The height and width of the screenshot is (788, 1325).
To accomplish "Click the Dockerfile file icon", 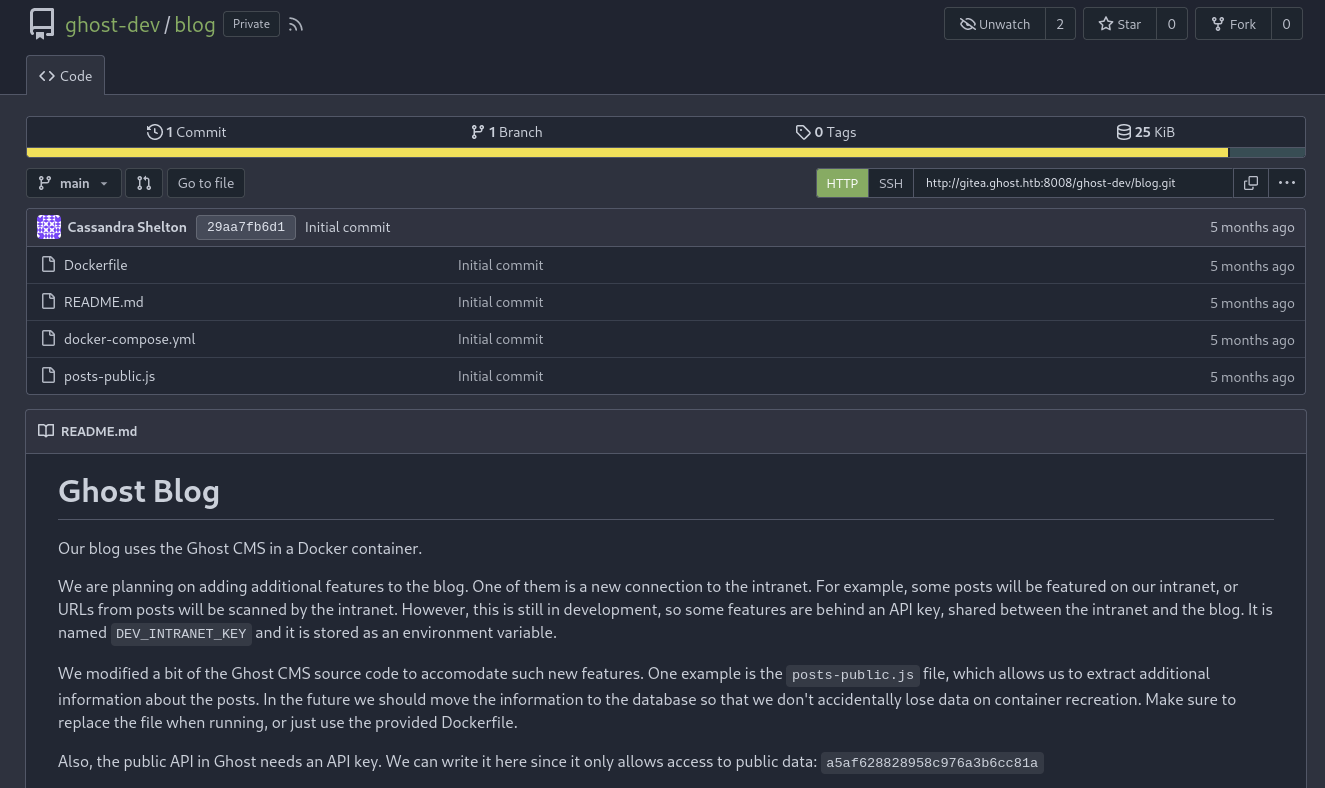I will pyautogui.click(x=48, y=265).
